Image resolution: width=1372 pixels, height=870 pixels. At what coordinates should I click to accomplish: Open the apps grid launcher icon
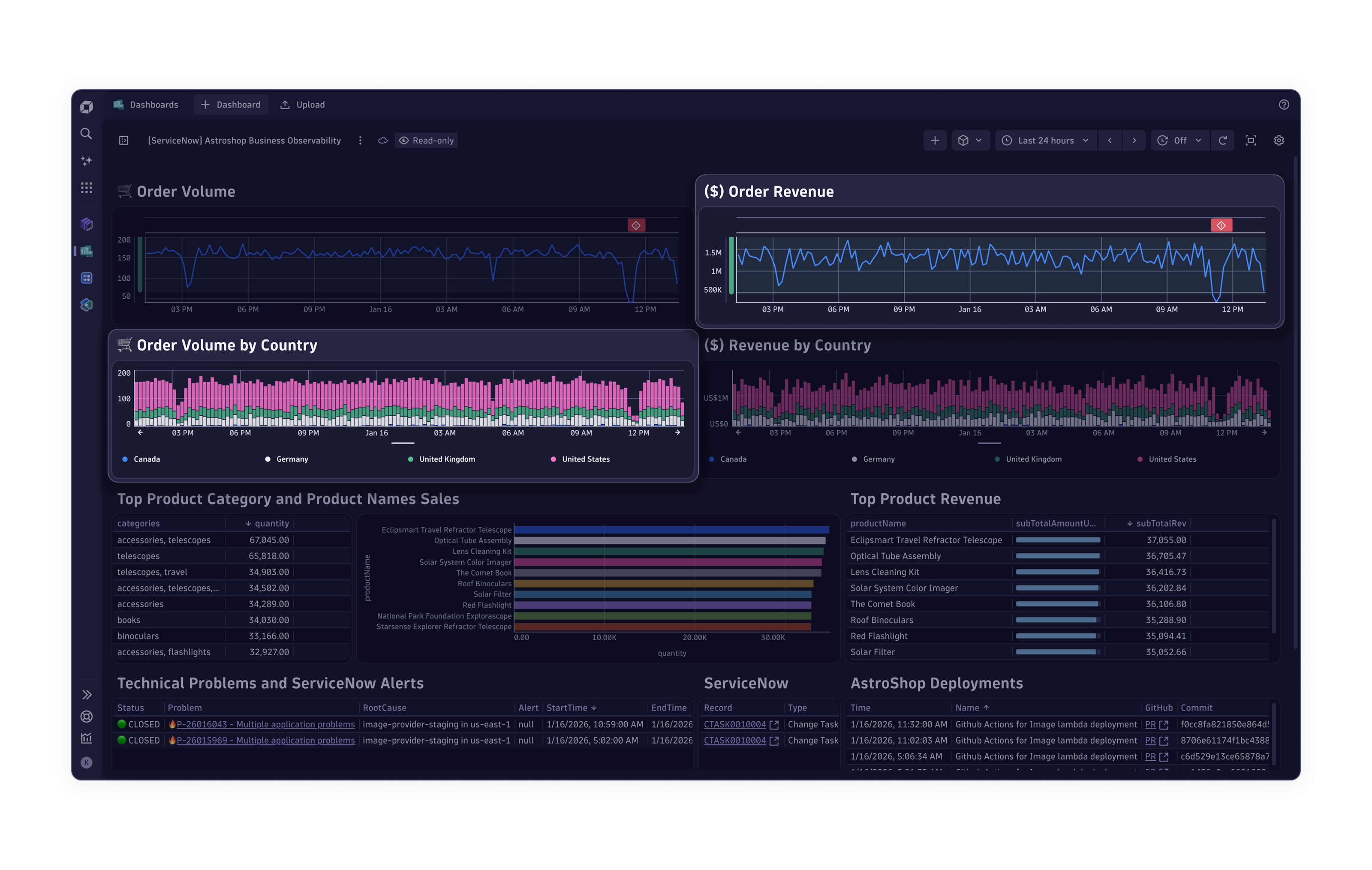click(x=86, y=188)
